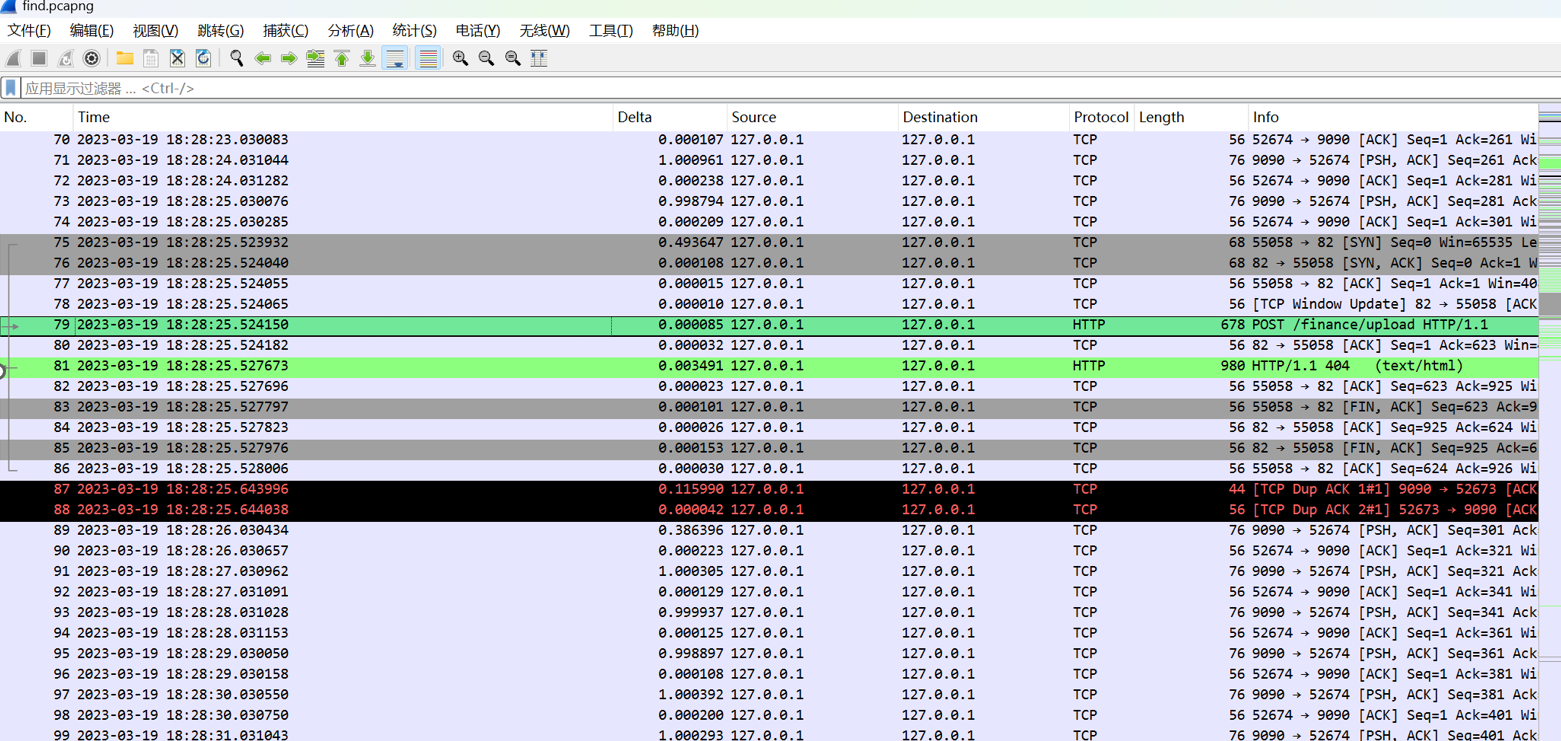Open a capture file via folder icon
This screenshot has height=741, width=1561.
[125, 59]
